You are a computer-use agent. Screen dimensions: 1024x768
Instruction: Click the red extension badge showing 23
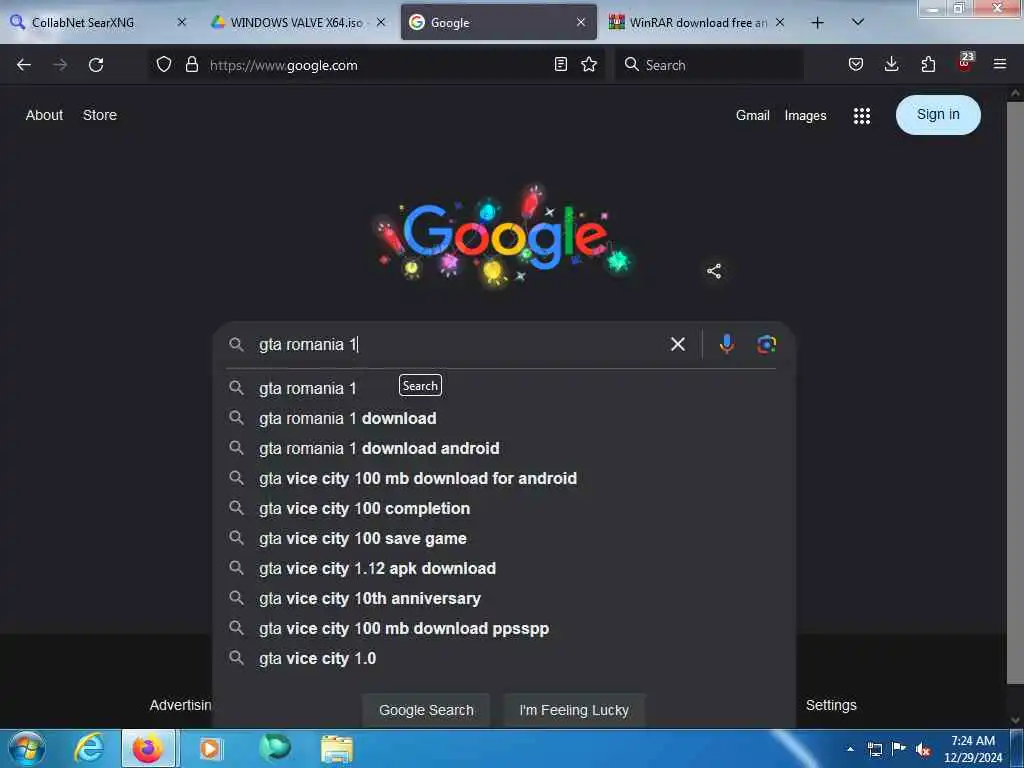pyautogui.click(x=965, y=62)
